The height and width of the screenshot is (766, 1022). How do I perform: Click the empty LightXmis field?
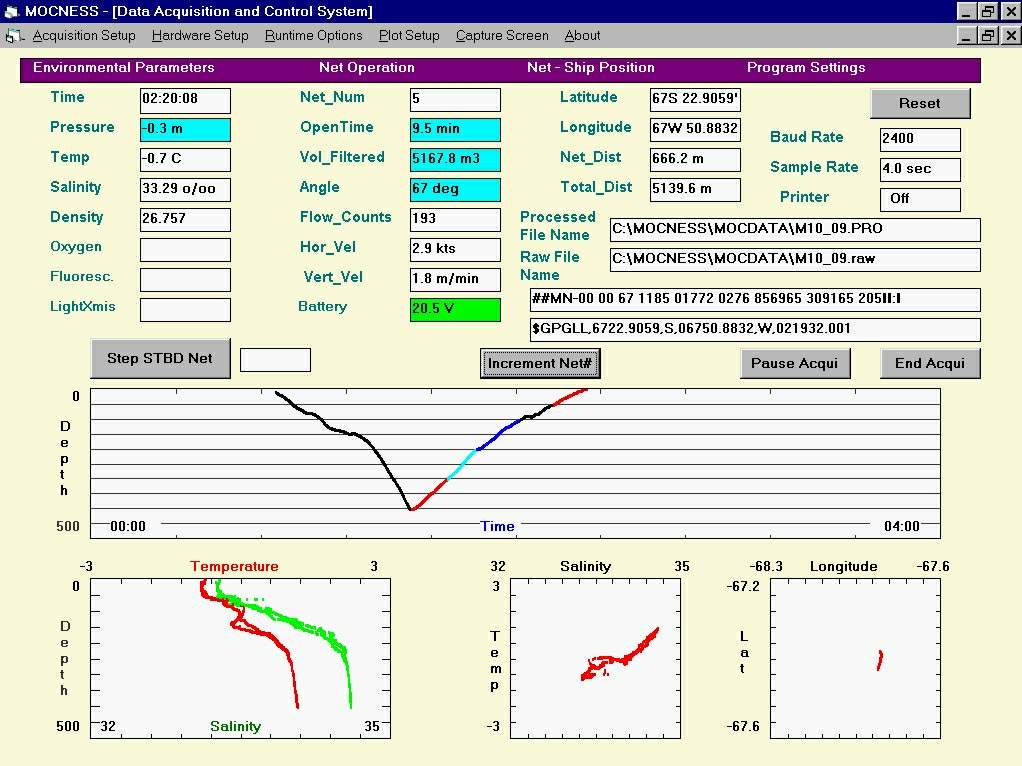tap(185, 310)
